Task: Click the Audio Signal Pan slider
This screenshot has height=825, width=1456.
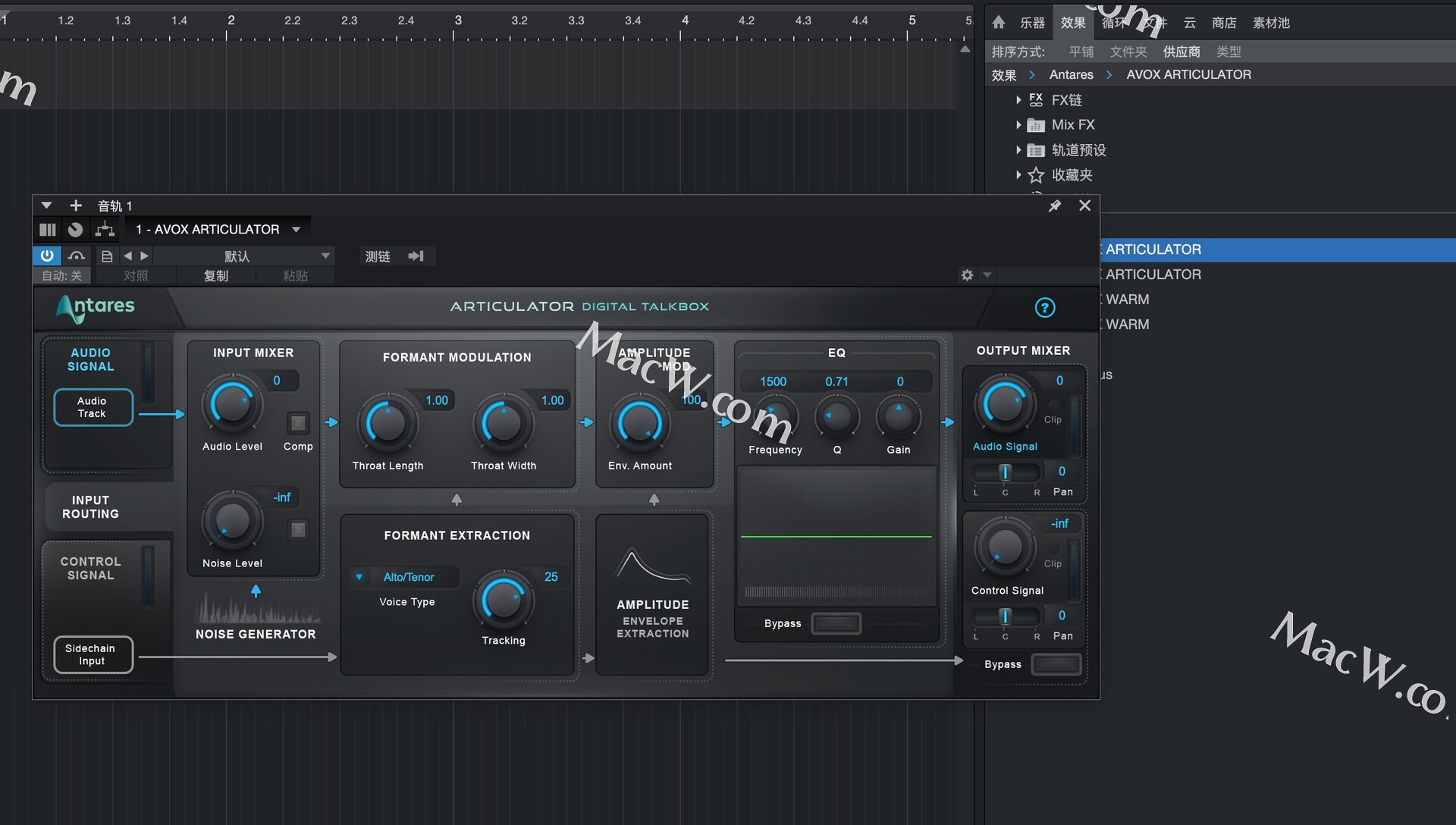Action: (1006, 472)
